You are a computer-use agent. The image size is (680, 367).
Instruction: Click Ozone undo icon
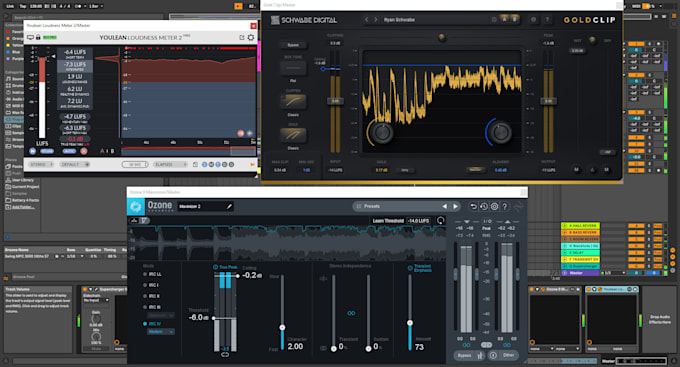tap(474, 206)
